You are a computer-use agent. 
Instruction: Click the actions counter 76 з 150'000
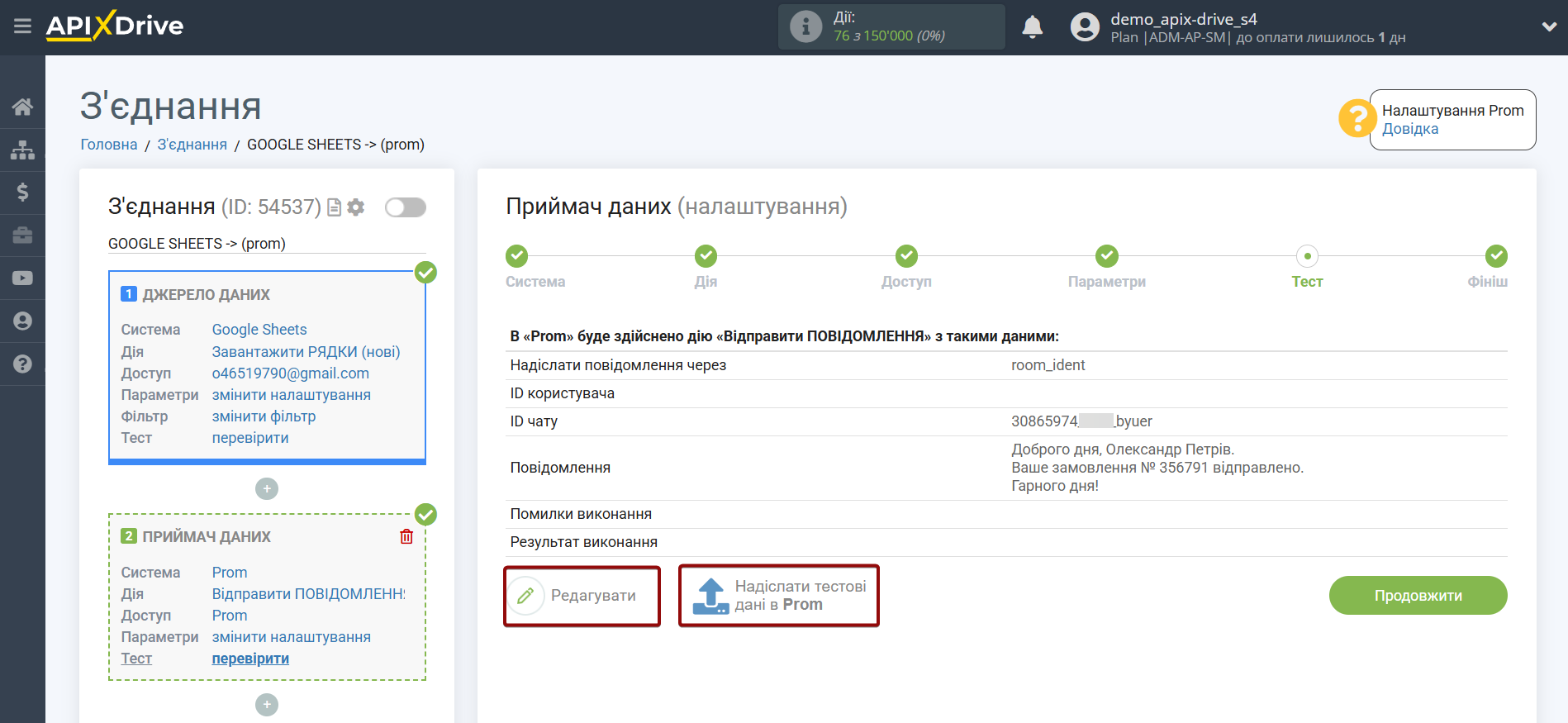889,36
